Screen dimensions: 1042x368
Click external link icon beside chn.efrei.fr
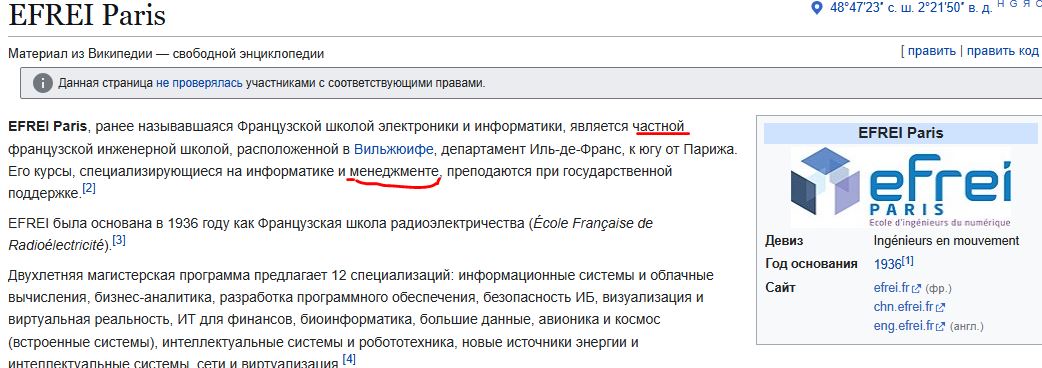[940, 308]
